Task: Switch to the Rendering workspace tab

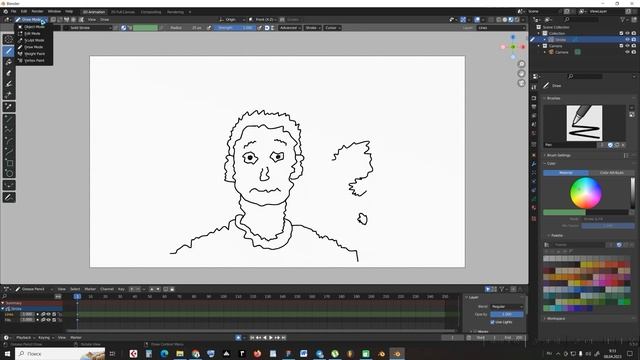Action: tap(175, 12)
